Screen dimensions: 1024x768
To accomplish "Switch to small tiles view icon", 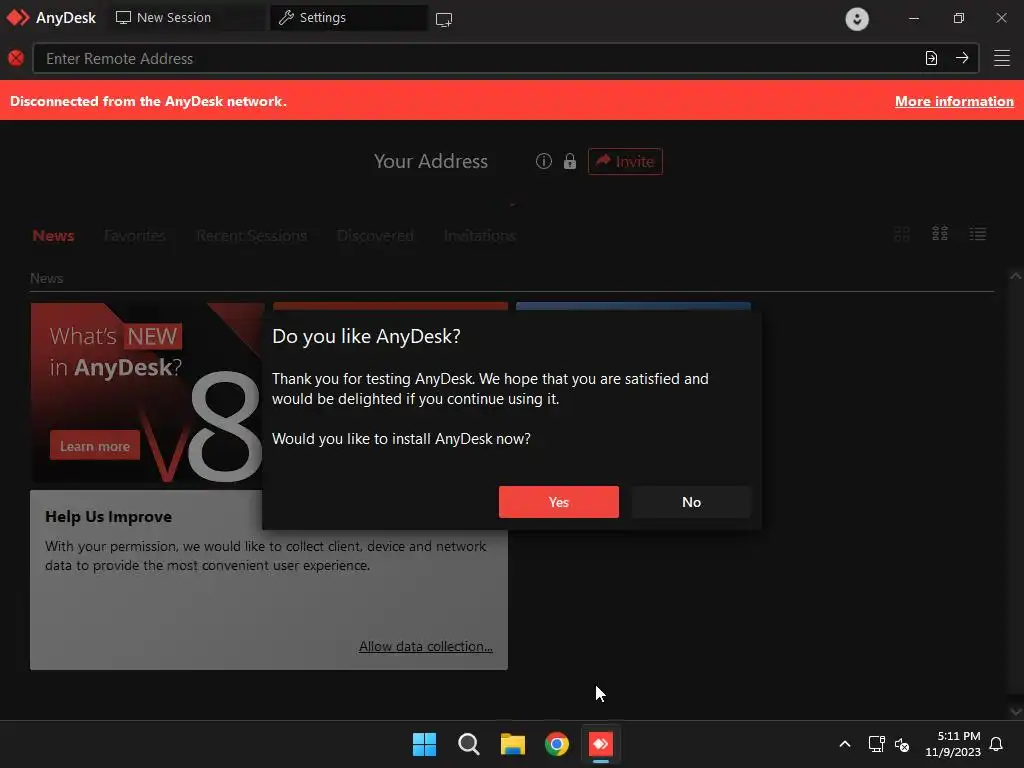I will [940, 234].
